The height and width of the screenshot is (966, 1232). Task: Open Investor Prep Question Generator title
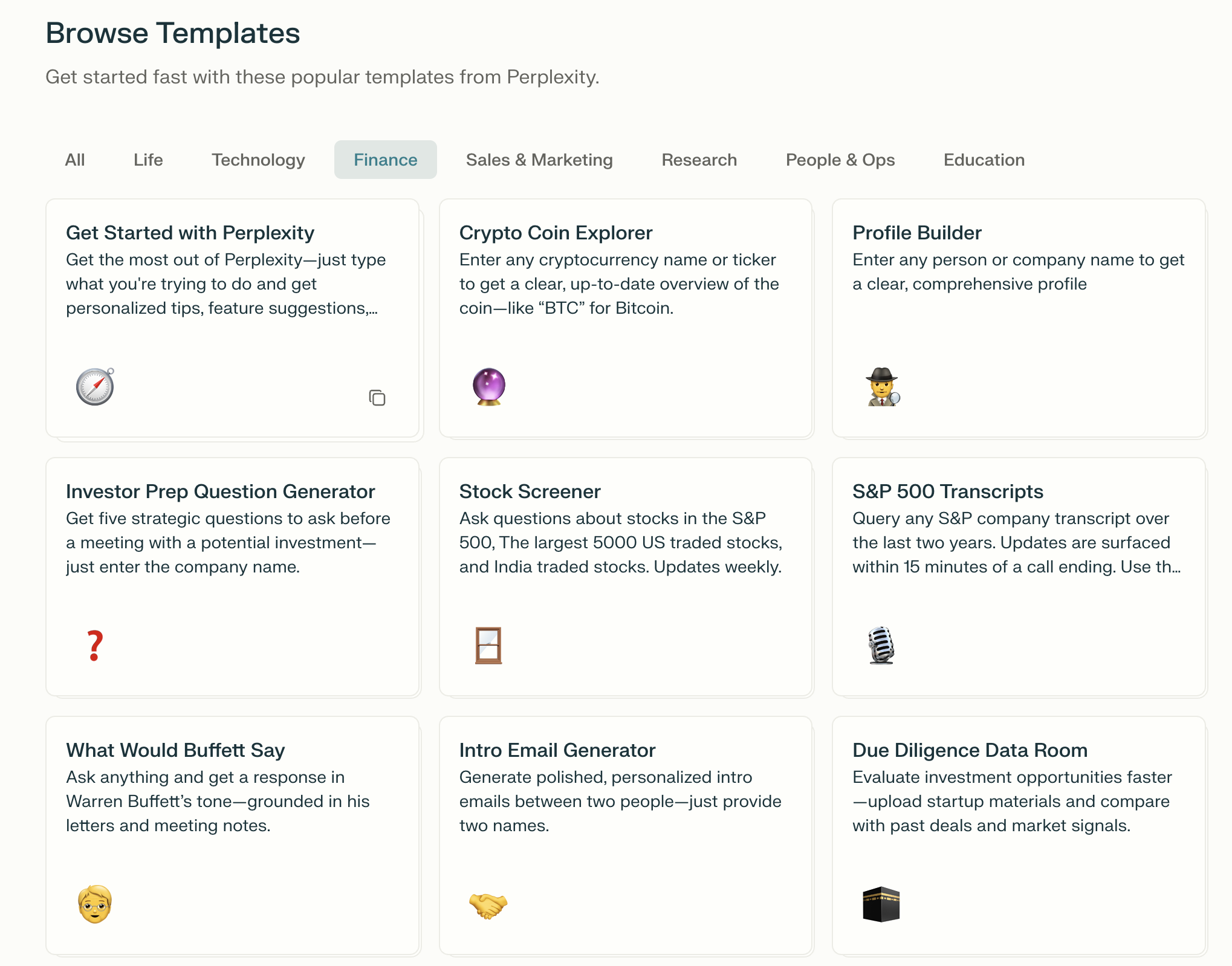click(220, 491)
